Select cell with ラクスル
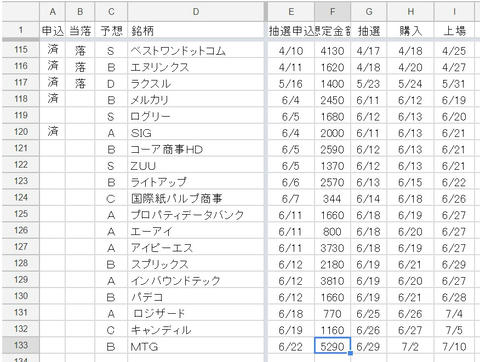 pos(196,83)
